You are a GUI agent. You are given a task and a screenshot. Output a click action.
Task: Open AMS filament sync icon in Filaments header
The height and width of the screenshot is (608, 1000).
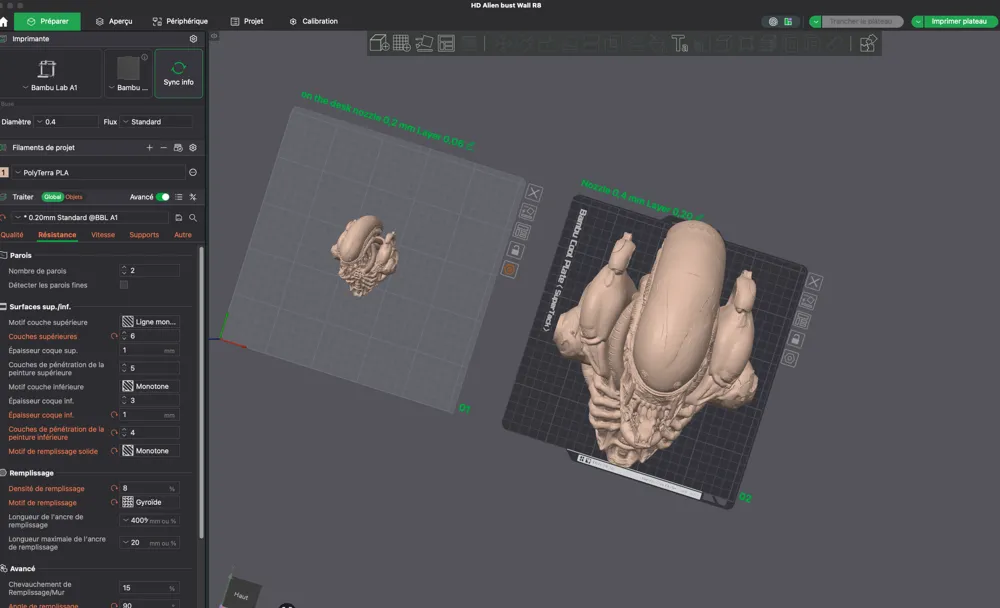[179, 147]
